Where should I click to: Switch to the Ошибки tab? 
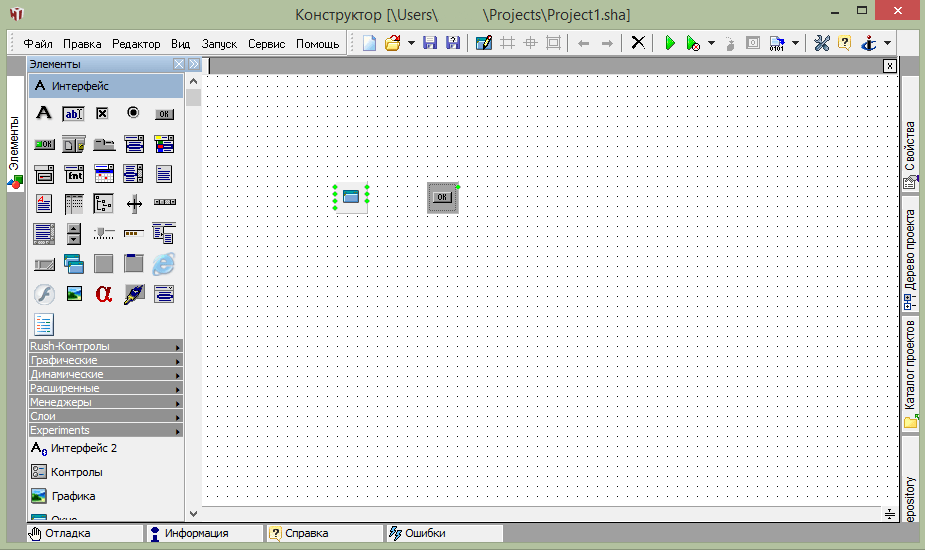pos(425,534)
